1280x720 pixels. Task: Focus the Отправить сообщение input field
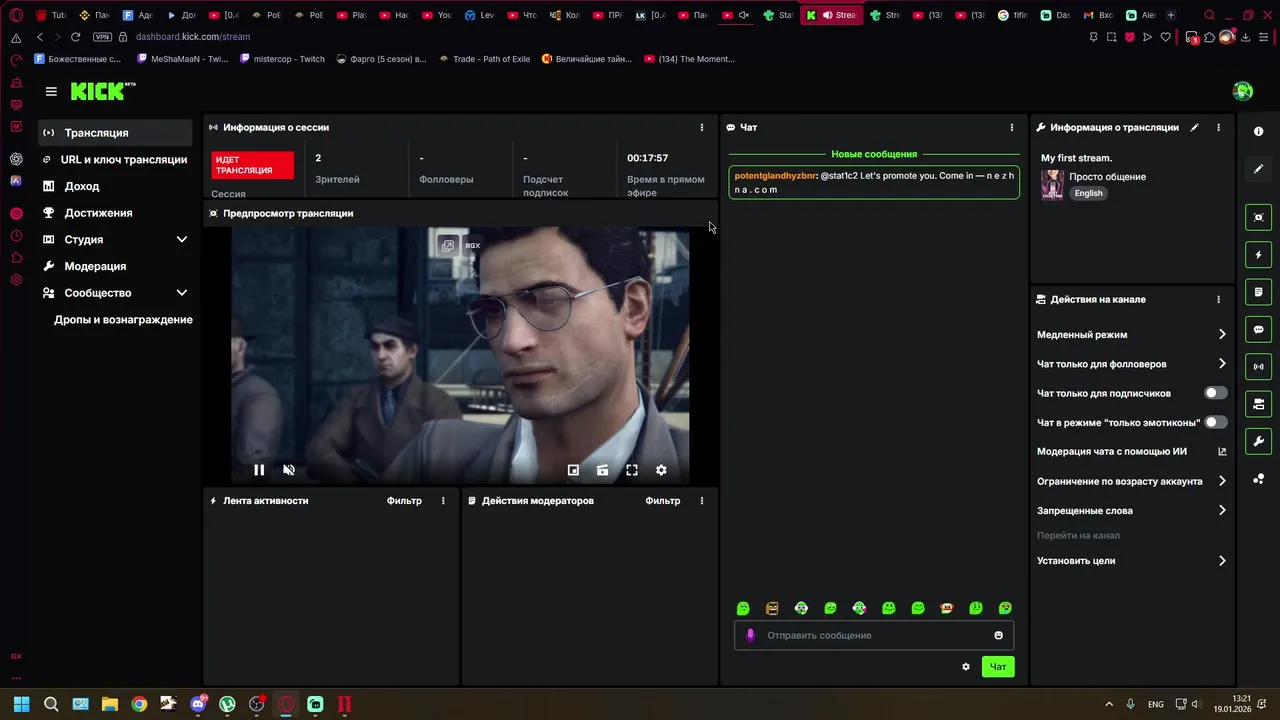(x=874, y=636)
